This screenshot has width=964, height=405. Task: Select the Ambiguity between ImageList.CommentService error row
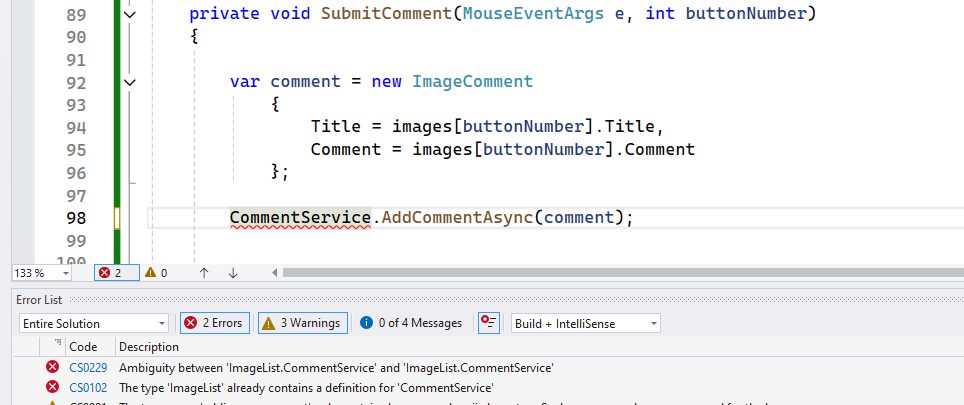(x=488, y=368)
